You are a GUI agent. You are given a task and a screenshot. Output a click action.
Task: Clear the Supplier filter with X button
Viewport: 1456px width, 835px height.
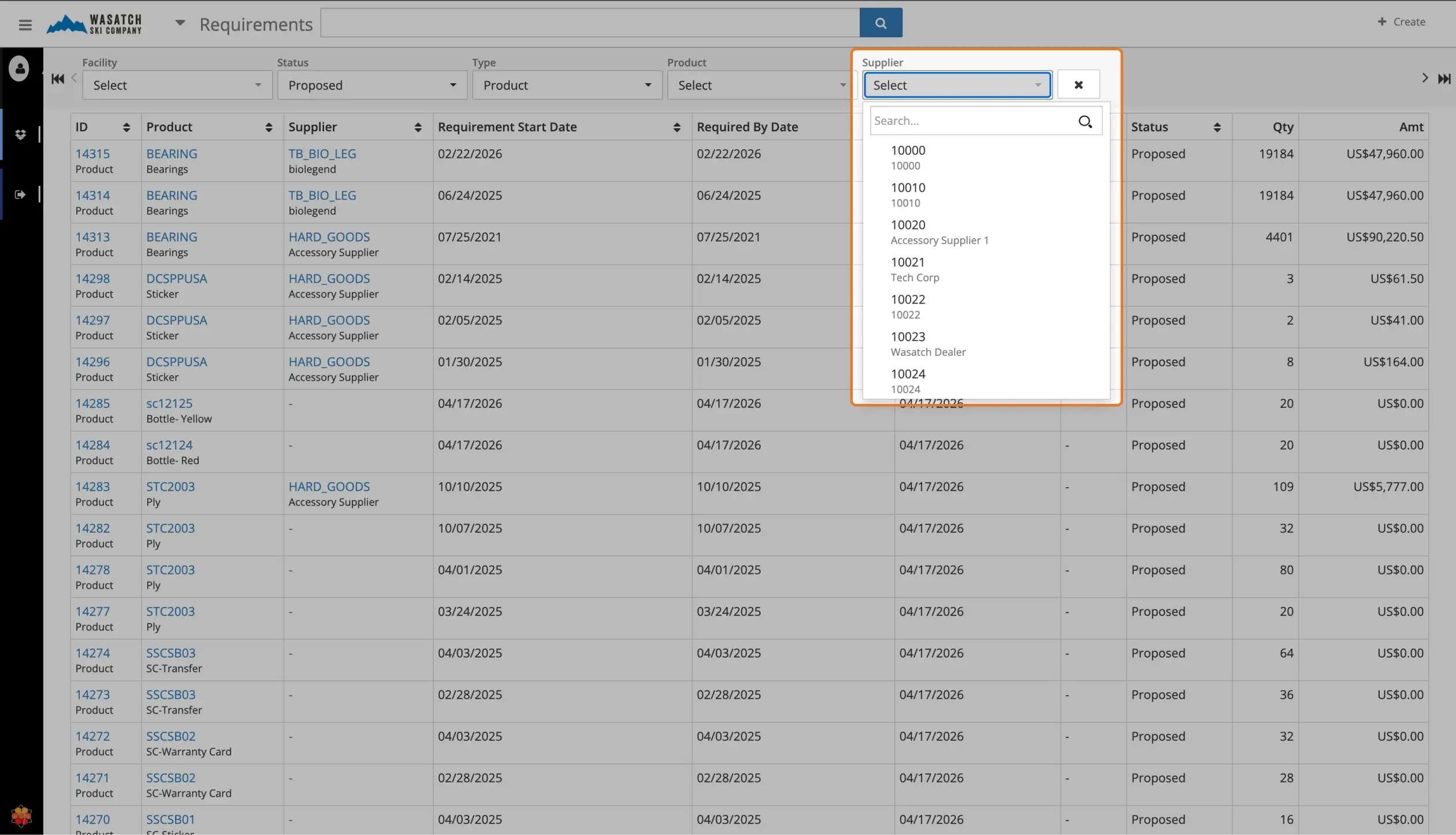tap(1078, 85)
